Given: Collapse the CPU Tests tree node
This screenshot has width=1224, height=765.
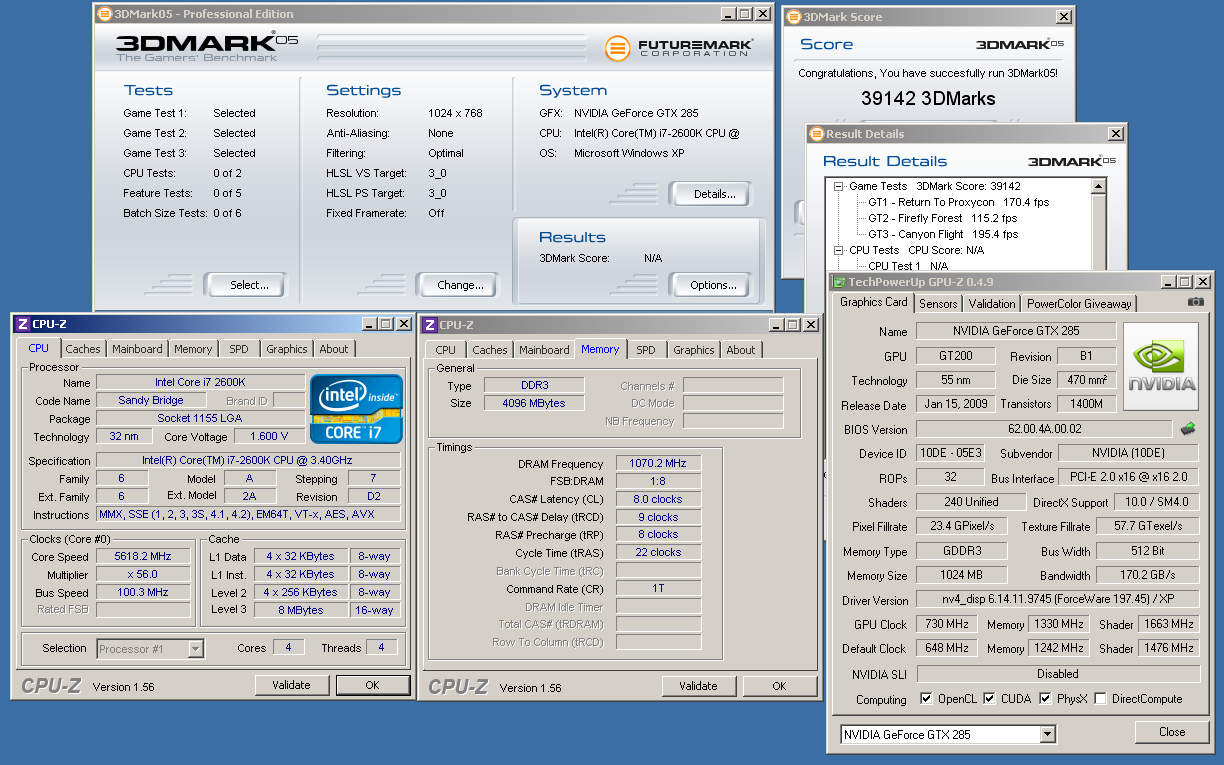Looking at the screenshot, I should [x=838, y=250].
